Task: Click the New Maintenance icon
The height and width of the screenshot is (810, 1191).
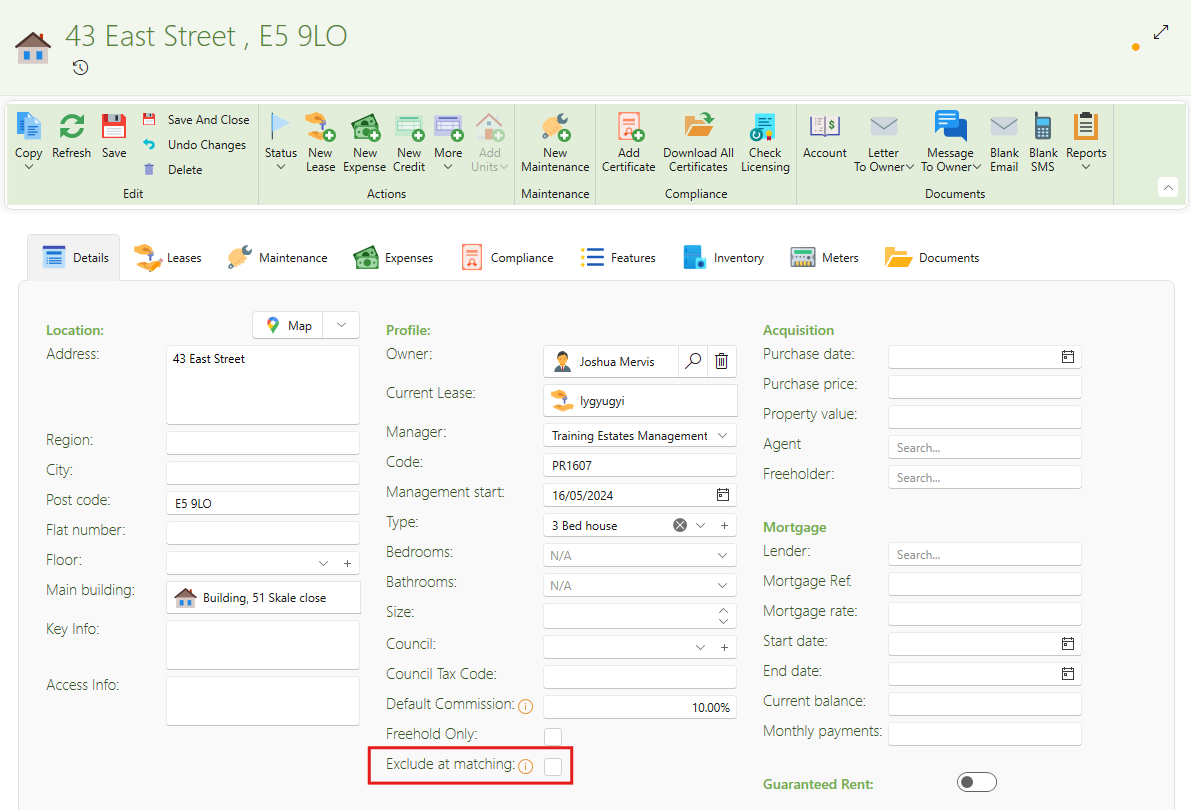Action: (x=555, y=127)
